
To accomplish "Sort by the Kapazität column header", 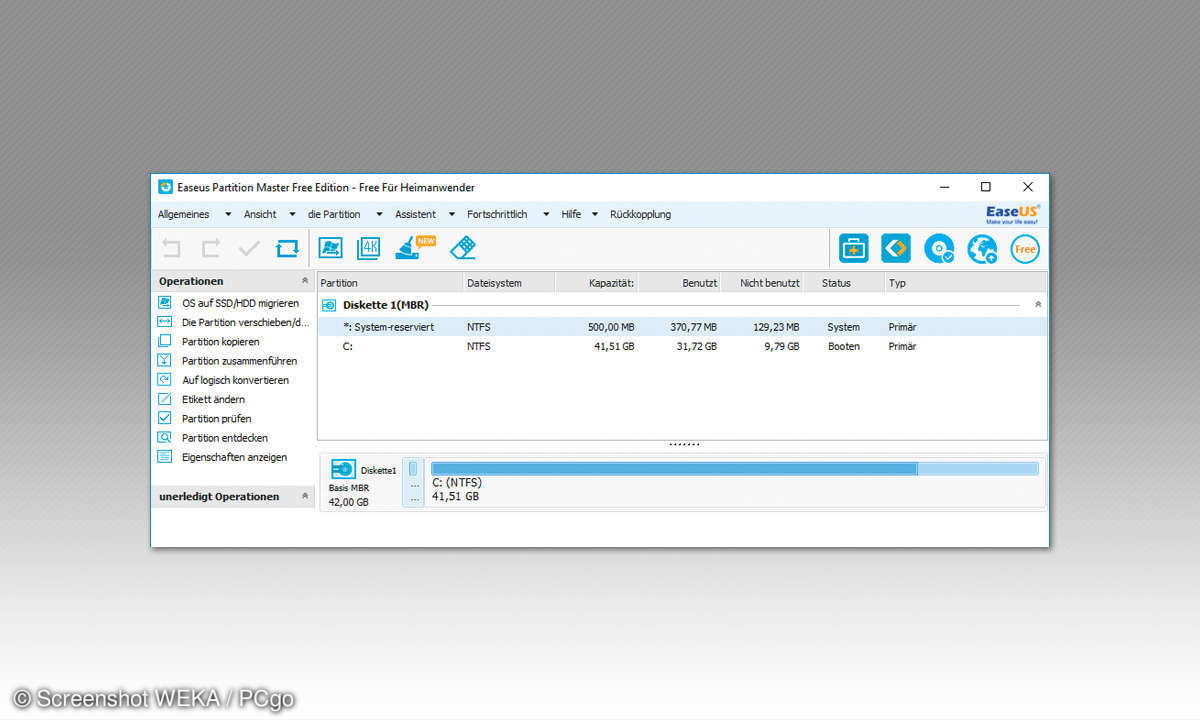I will (597, 283).
